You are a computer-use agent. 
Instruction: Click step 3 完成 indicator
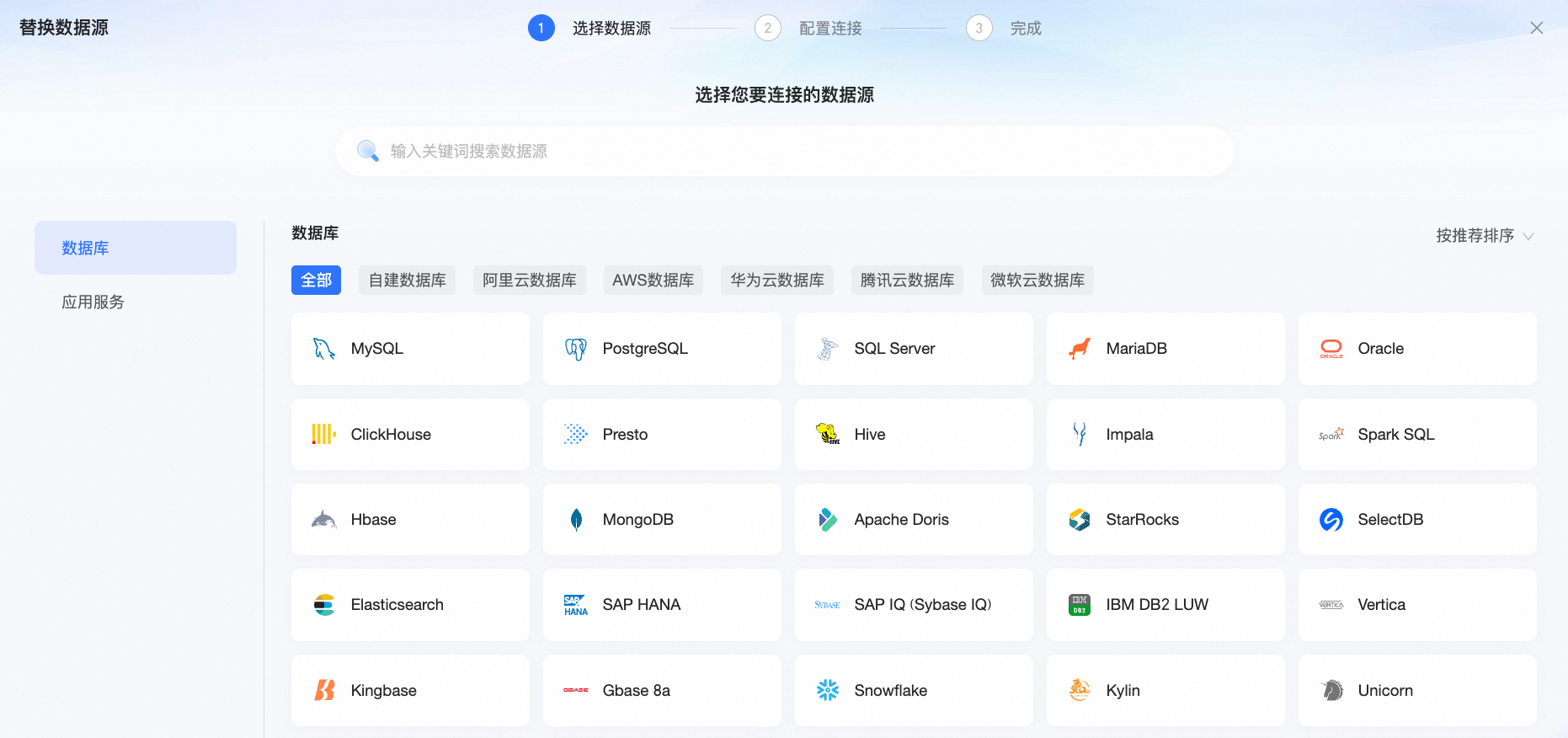click(1004, 28)
